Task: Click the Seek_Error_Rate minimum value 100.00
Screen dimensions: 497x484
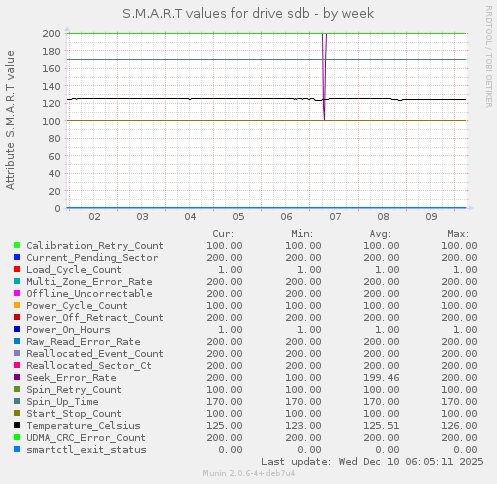Action: [x=303, y=378]
